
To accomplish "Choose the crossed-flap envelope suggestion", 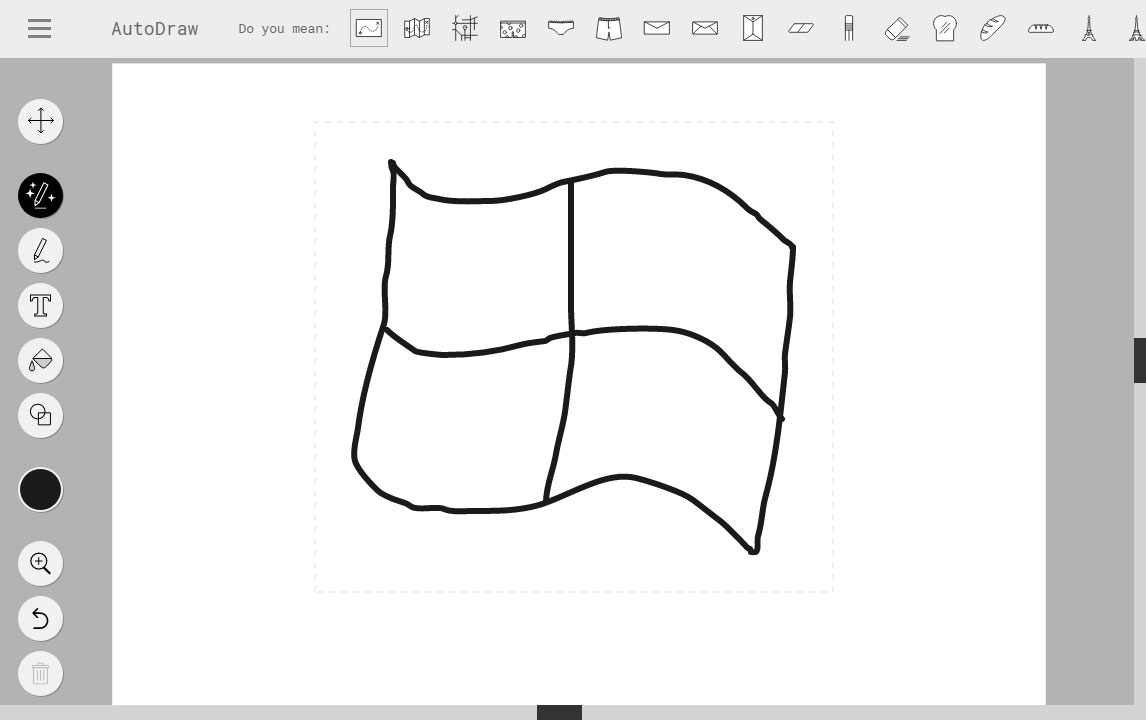I will 705,29.
